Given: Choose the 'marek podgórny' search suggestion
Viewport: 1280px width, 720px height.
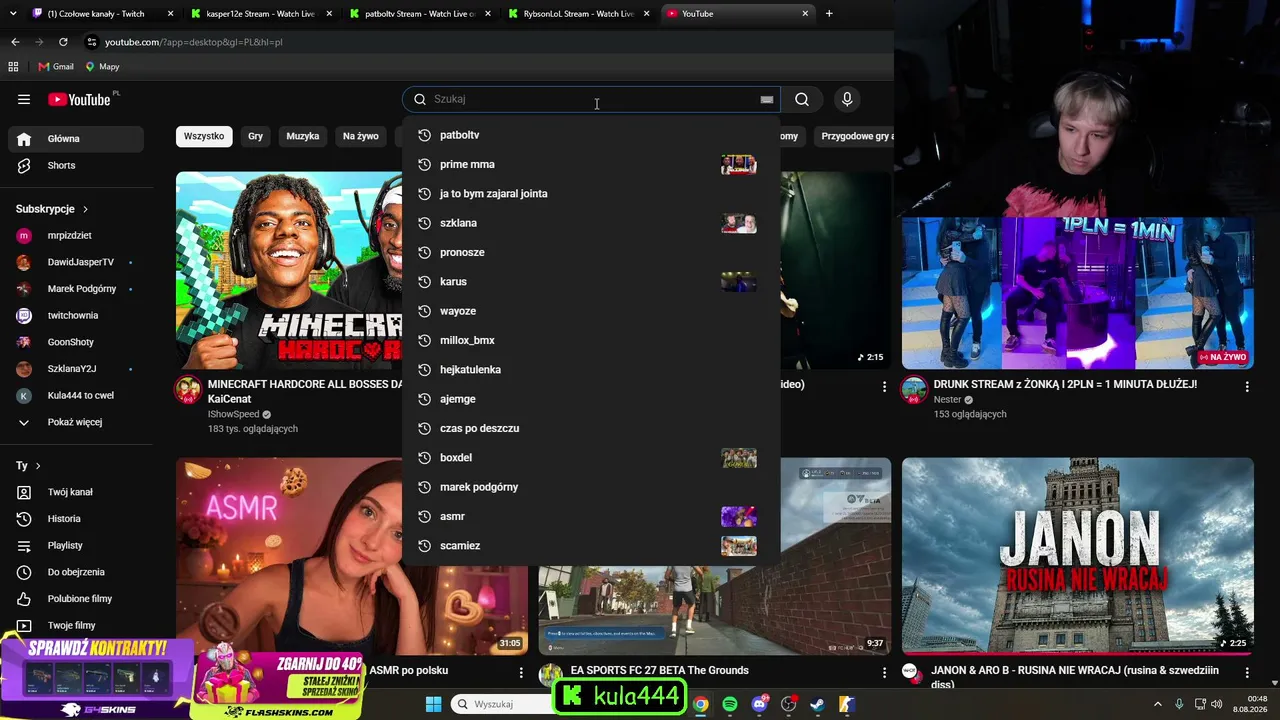Looking at the screenshot, I should pyautogui.click(x=591, y=487).
